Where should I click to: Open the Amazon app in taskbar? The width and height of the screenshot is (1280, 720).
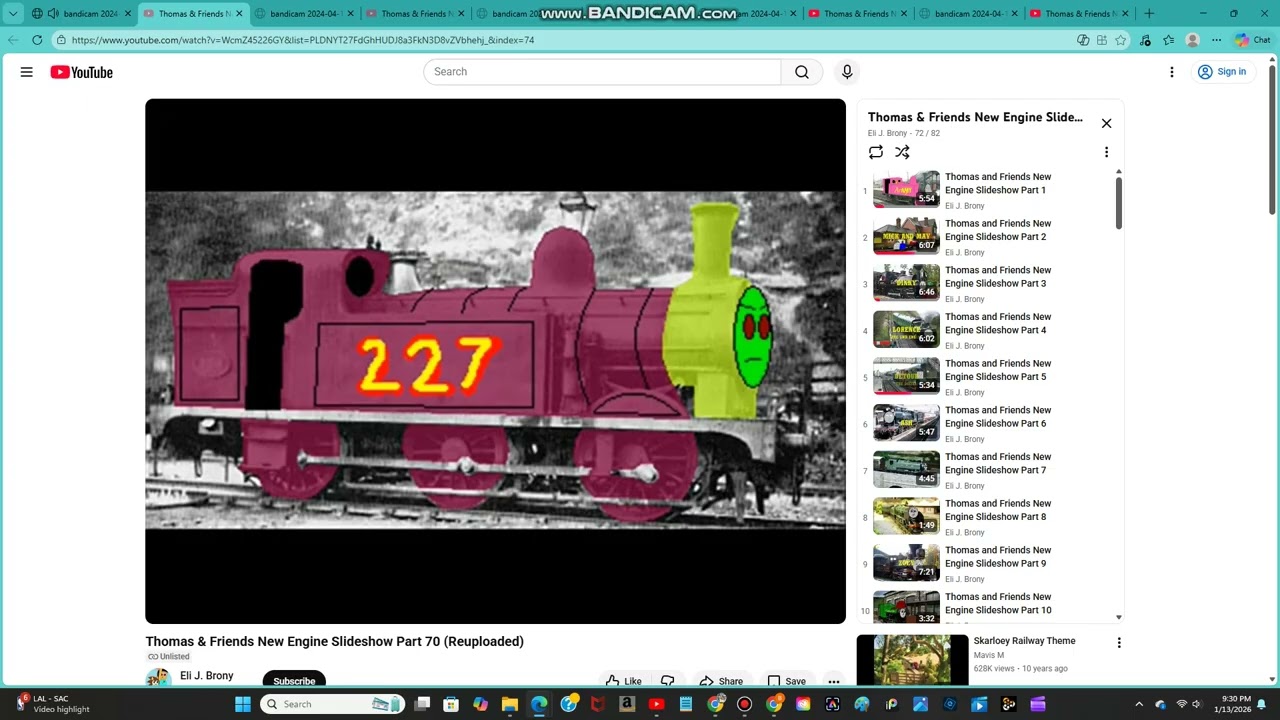[627, 704]
